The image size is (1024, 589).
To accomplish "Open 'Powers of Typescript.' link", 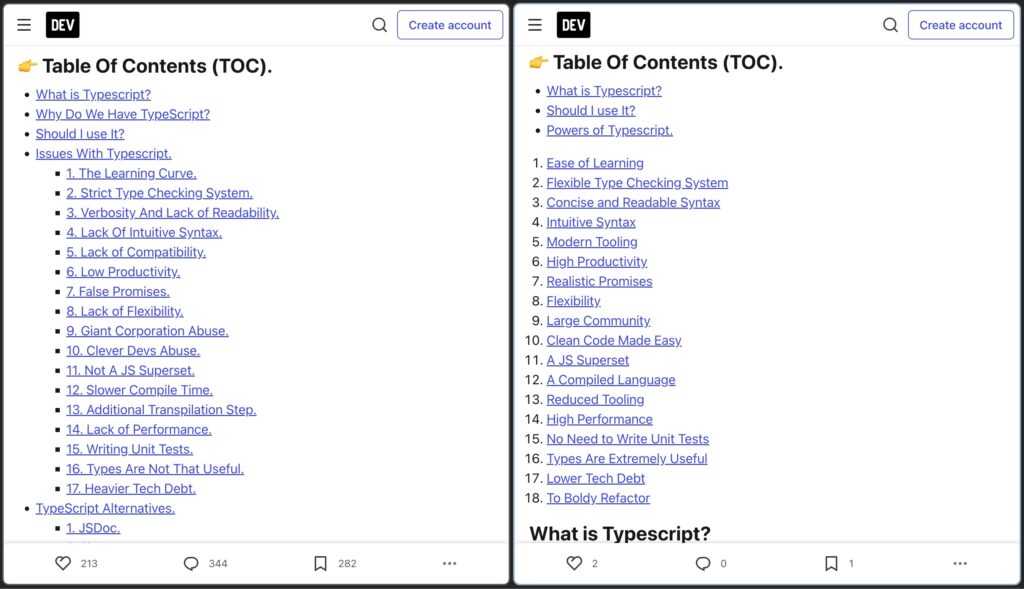I will point(609,130).
